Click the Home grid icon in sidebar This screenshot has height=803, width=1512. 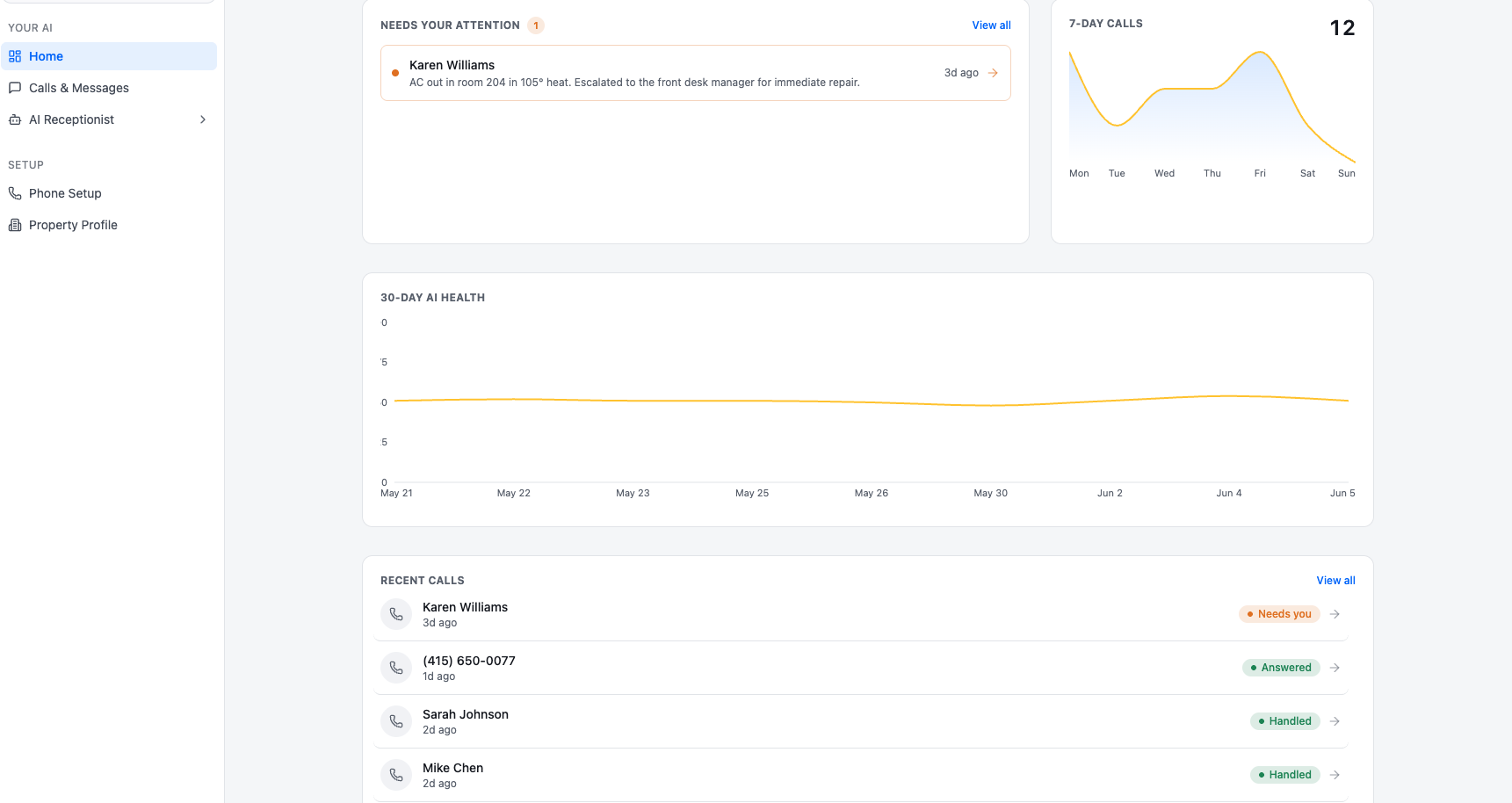tap(15, 56)
